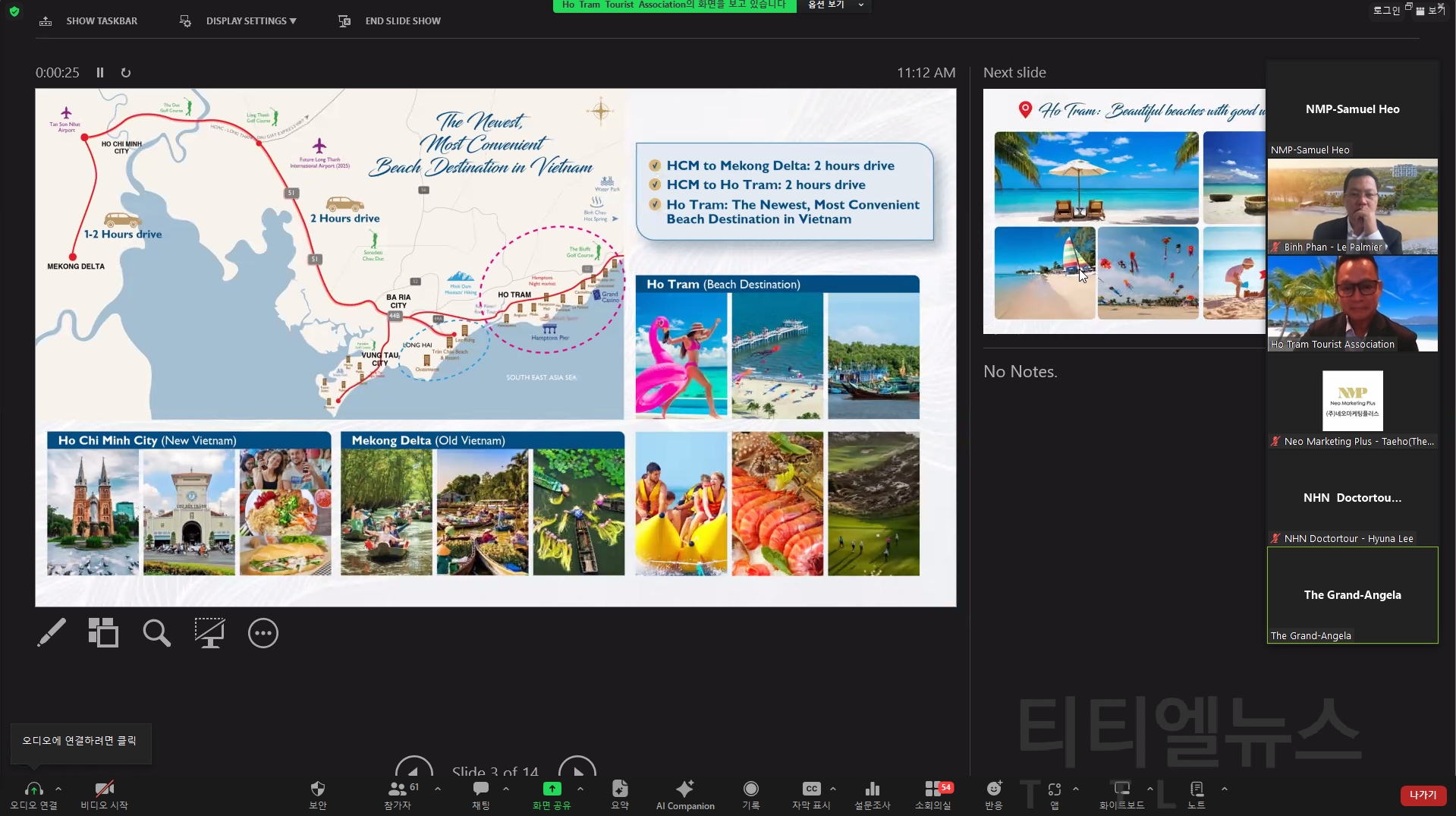Toggle captions with the CC (자막 표시) icon

(811, 789)
